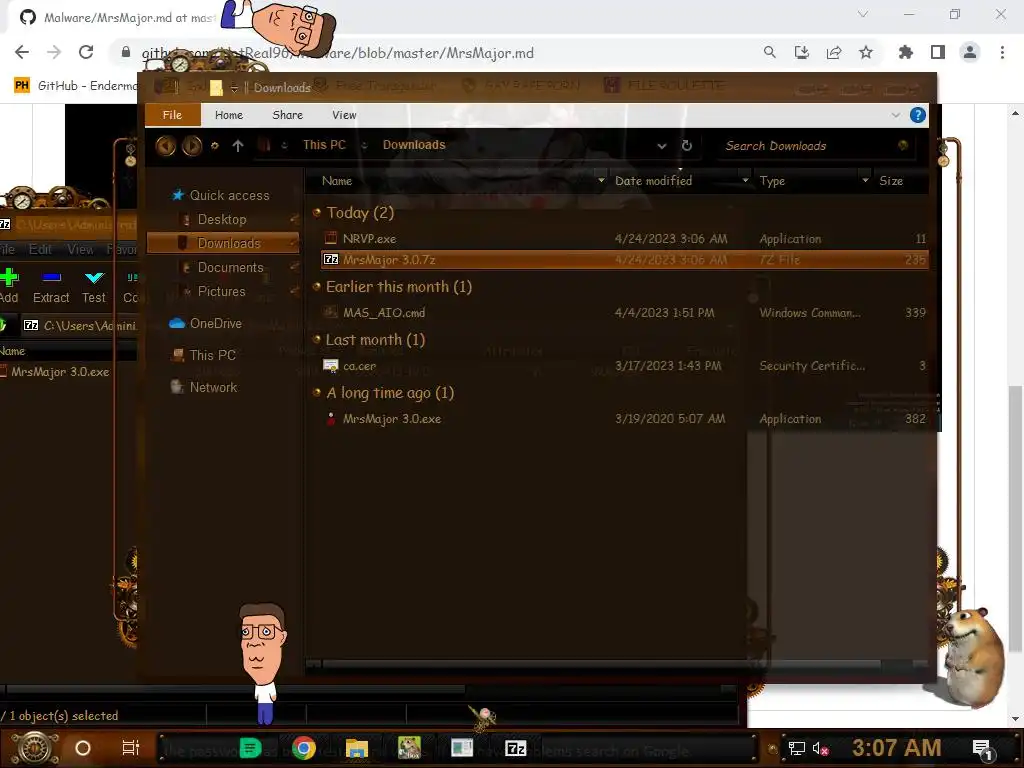Image resolution: width=1024 pixels, height=768 pixels.
Task: Open the View ribbon tab
Action: click(344, 115)
